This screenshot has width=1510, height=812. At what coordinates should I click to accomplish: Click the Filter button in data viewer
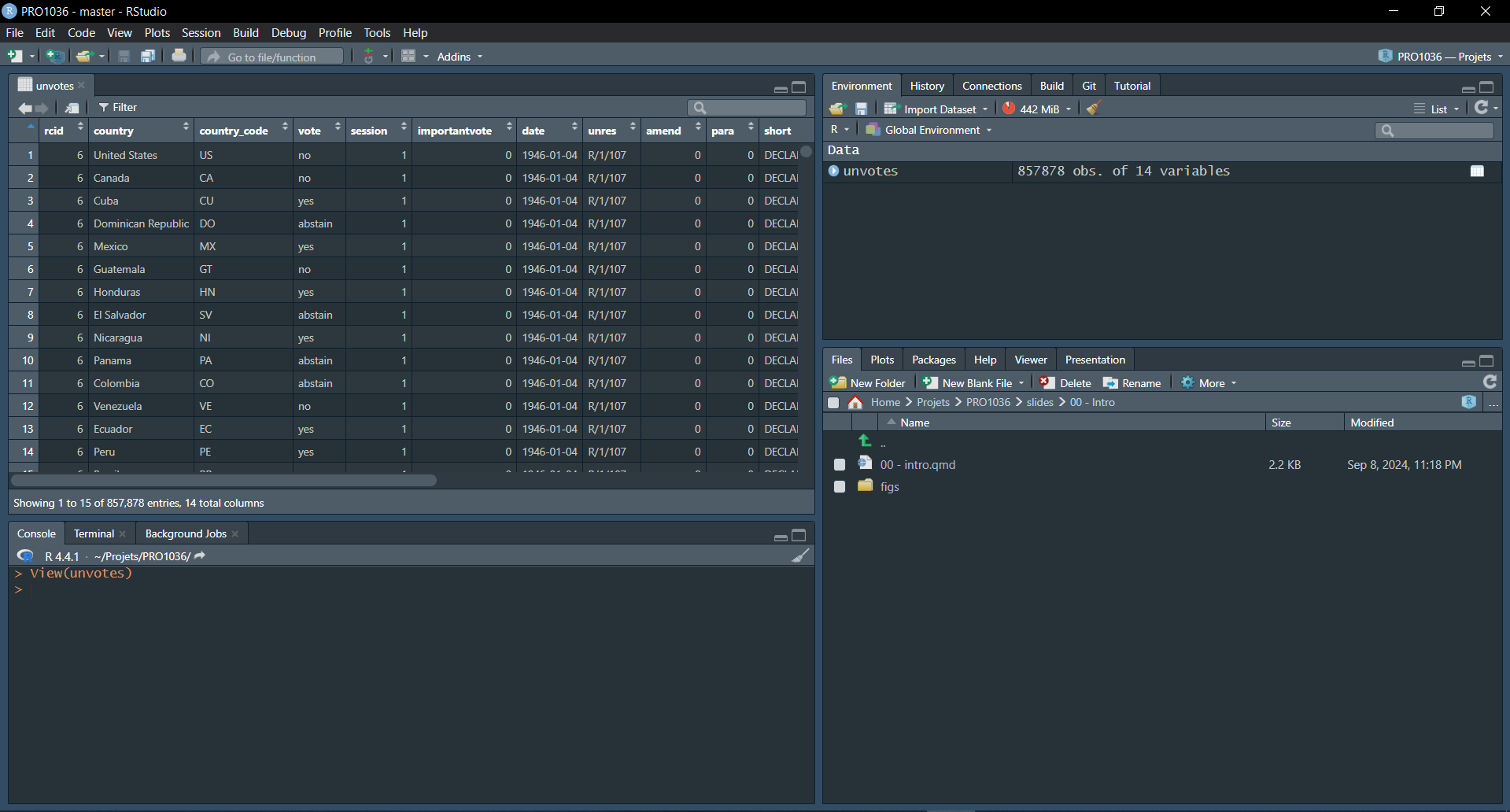point(118,108)
